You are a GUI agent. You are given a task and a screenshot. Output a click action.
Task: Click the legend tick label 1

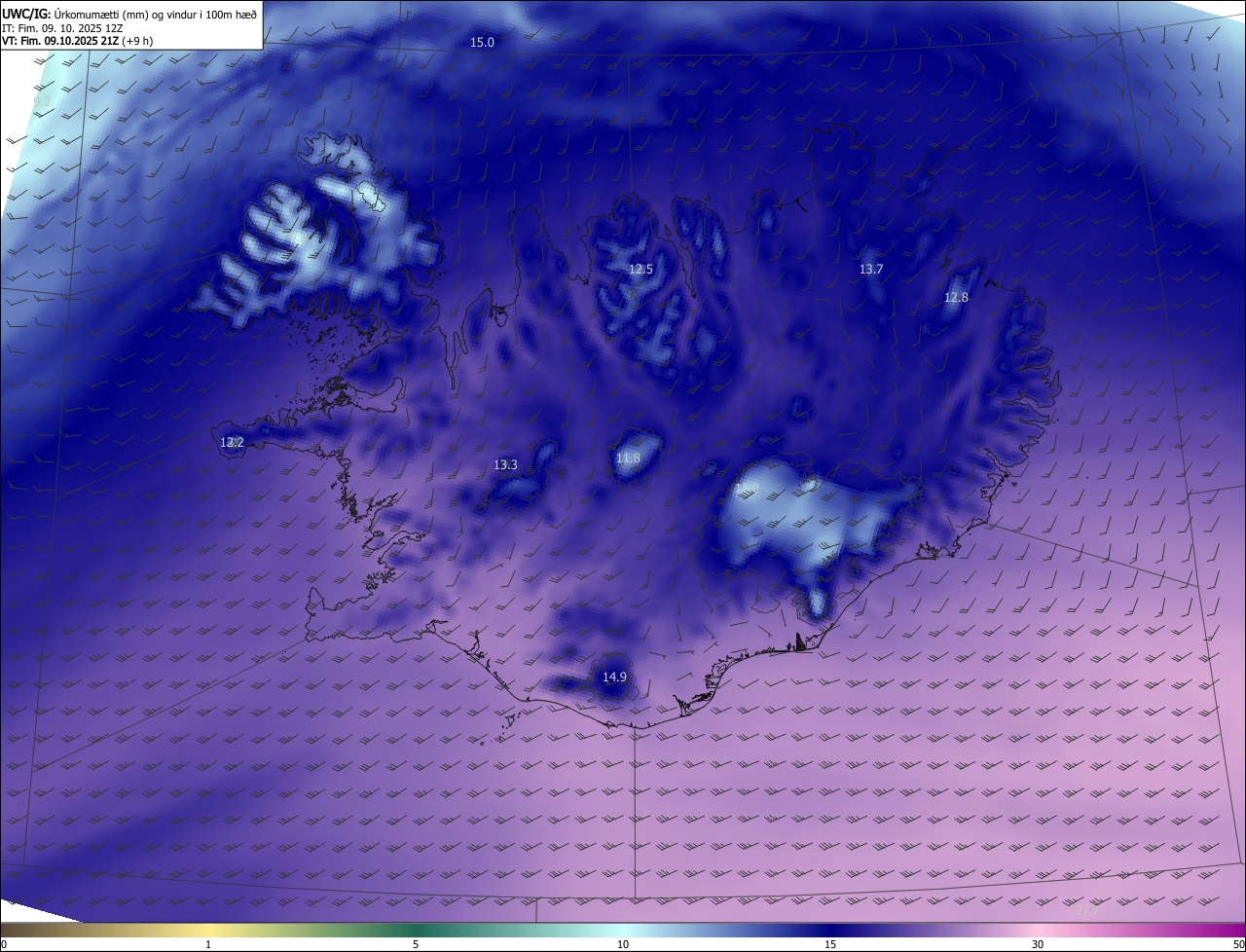coord(208,944)
